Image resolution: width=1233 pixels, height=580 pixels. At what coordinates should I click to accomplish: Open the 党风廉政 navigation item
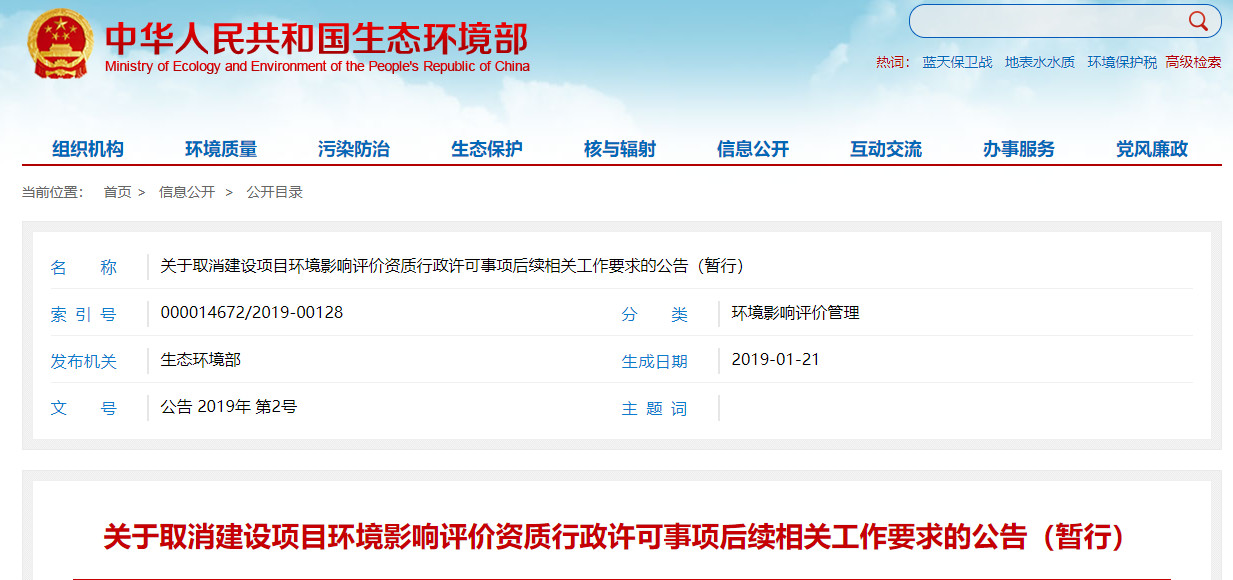click(x=1152, y=149)
